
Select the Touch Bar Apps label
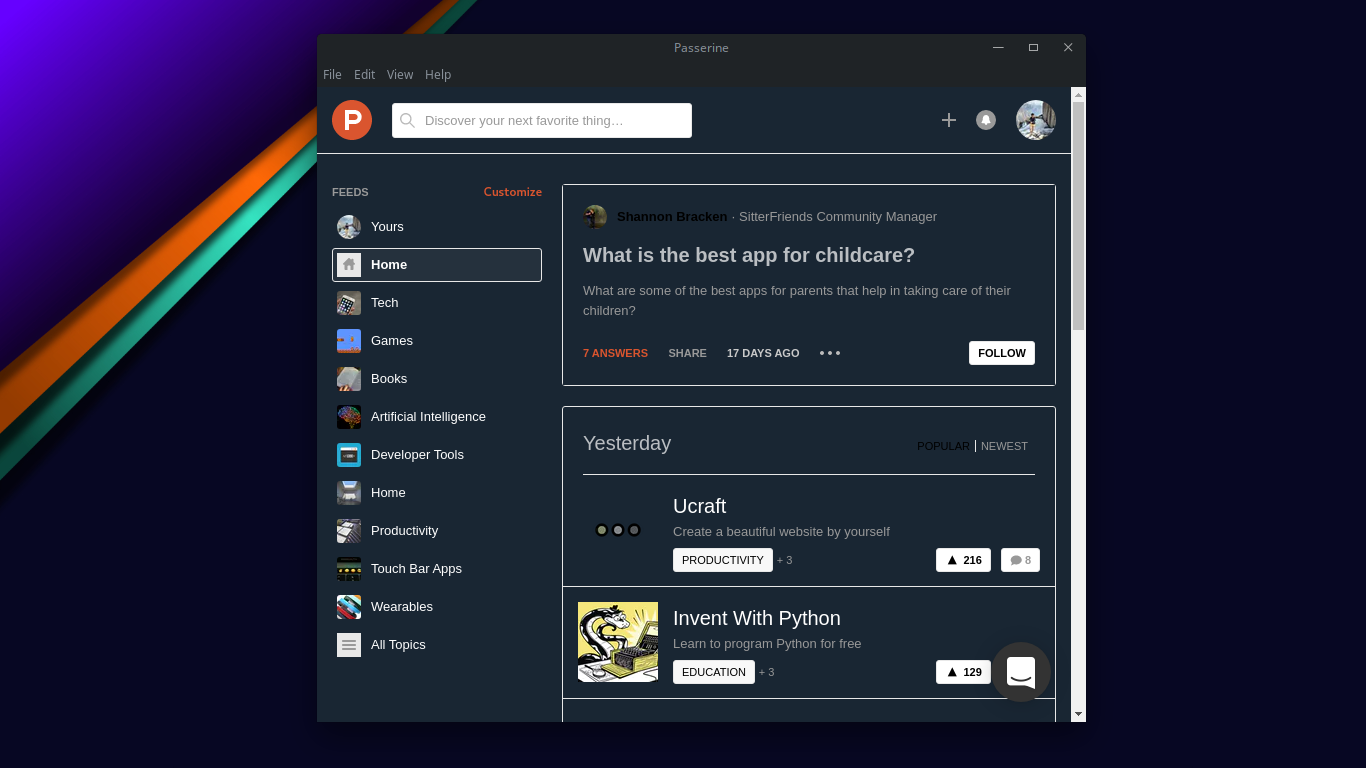click(416, 569)
